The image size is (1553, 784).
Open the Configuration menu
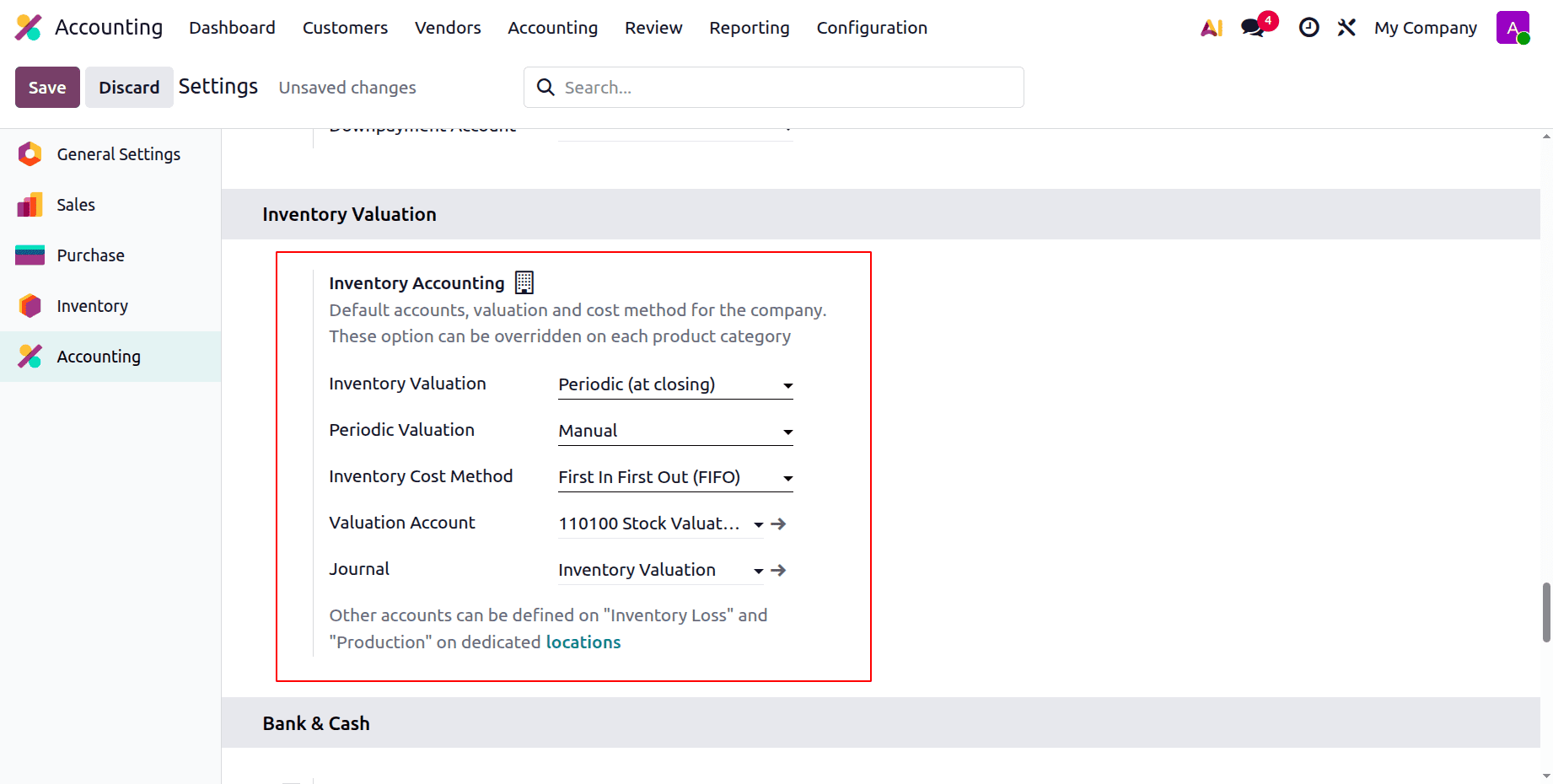[x=872, y=28]
